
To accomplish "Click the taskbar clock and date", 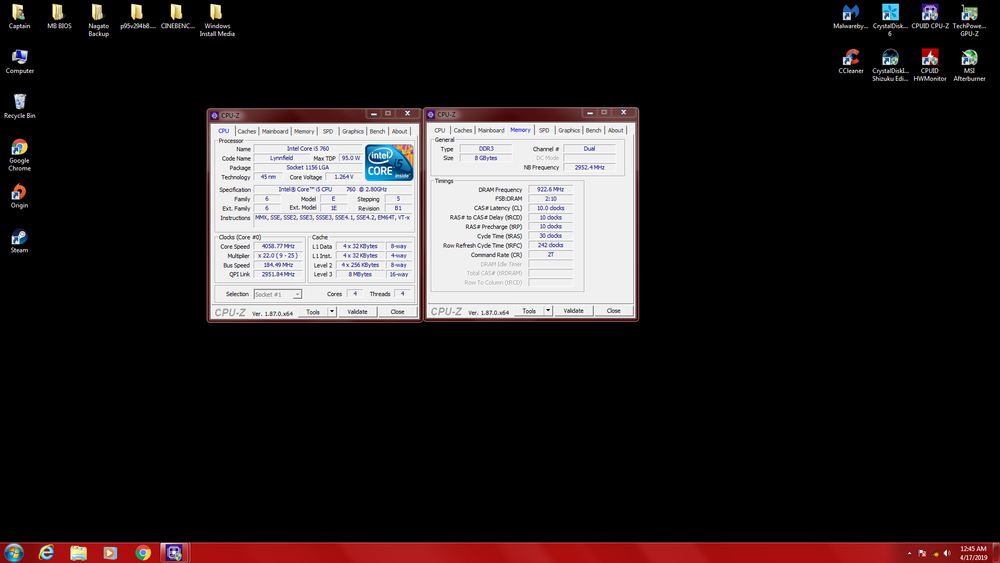I will [973, 553].
